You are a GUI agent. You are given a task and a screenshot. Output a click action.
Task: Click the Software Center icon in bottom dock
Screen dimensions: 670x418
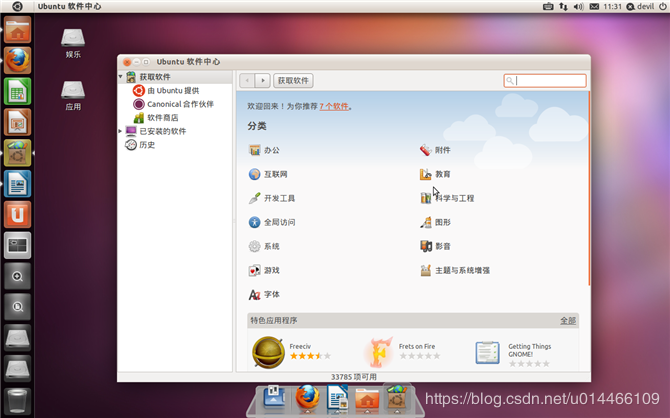(397, 398)
